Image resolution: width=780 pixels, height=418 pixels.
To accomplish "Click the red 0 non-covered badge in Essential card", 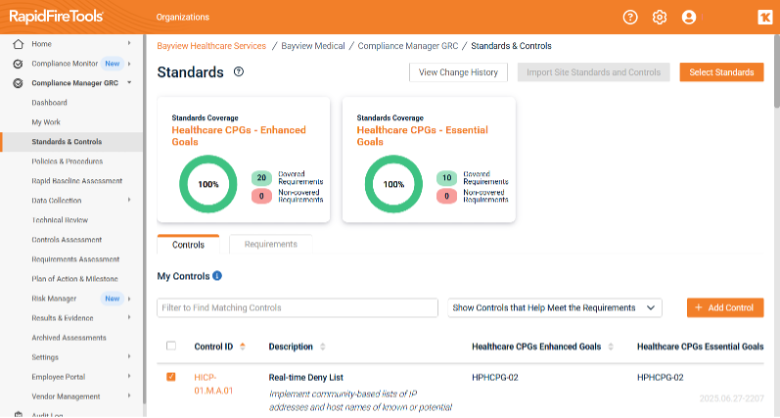I will 446,196.
